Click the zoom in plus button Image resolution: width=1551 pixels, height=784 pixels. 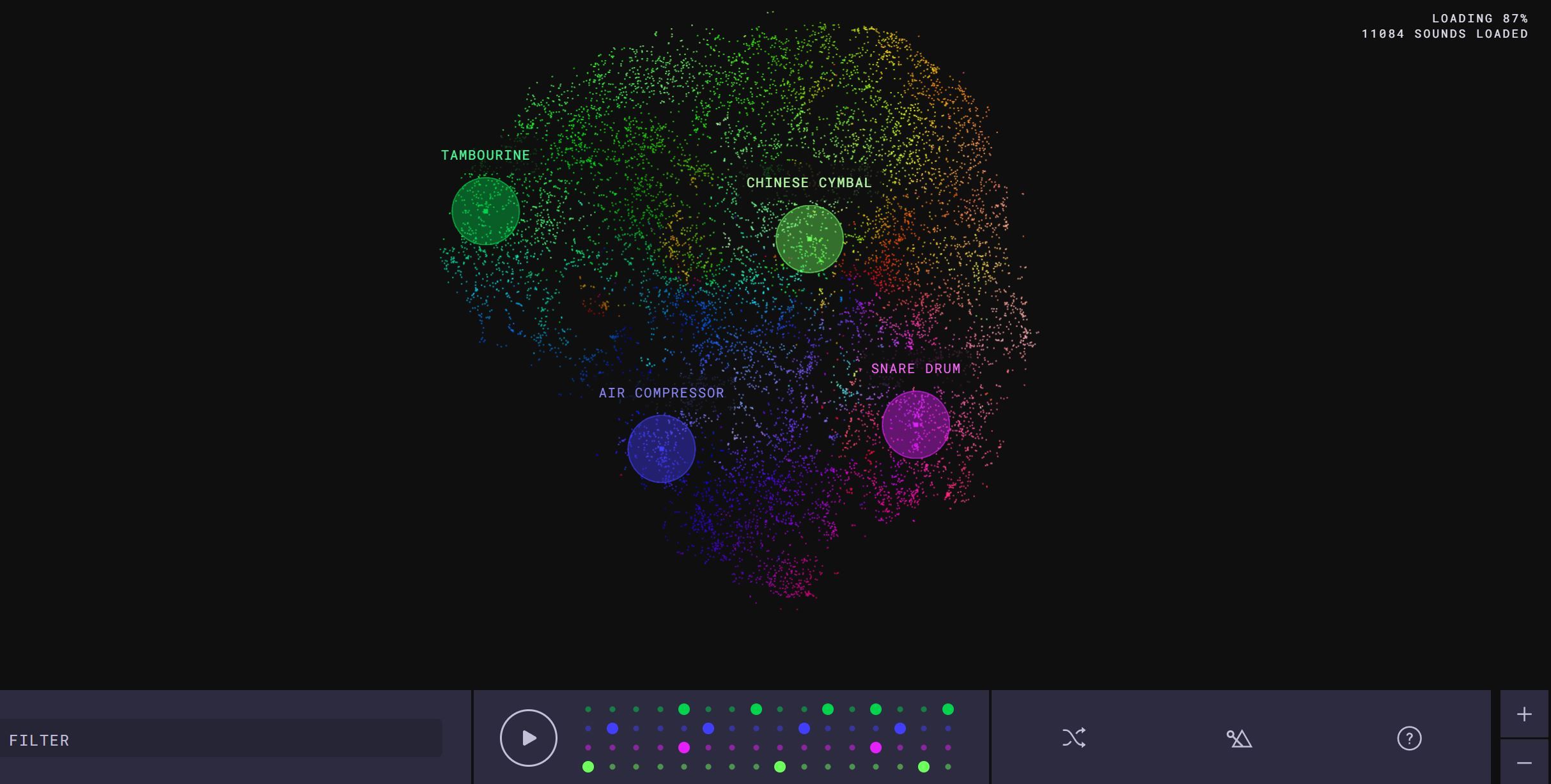click(1524, 713)
